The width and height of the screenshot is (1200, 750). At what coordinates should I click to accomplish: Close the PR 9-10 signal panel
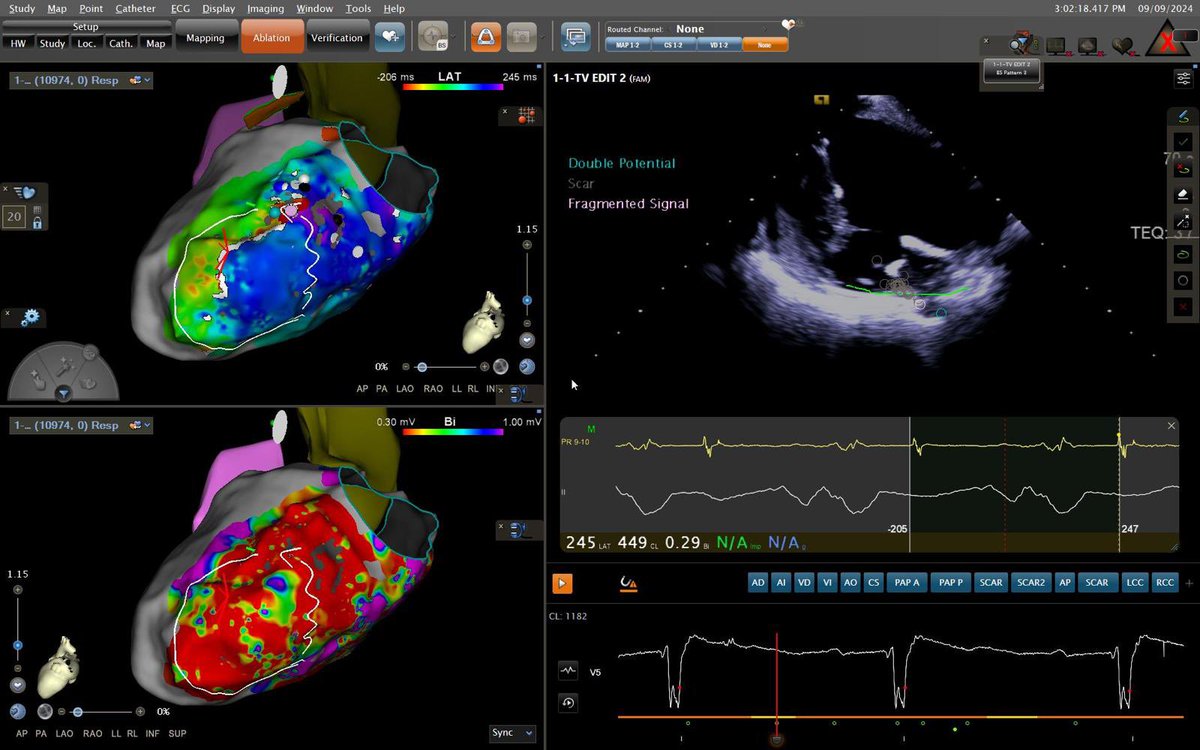tap(1171, 426)
